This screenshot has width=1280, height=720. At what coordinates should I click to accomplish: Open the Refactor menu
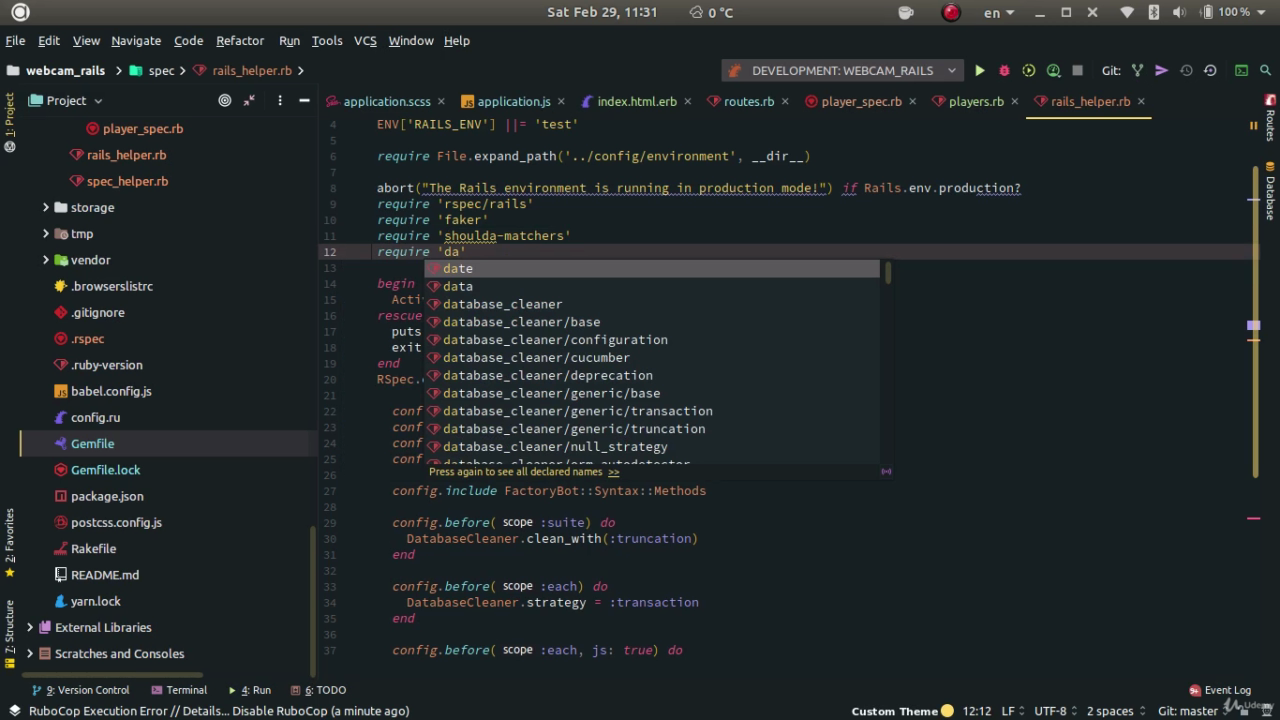(x=240, y=40)
